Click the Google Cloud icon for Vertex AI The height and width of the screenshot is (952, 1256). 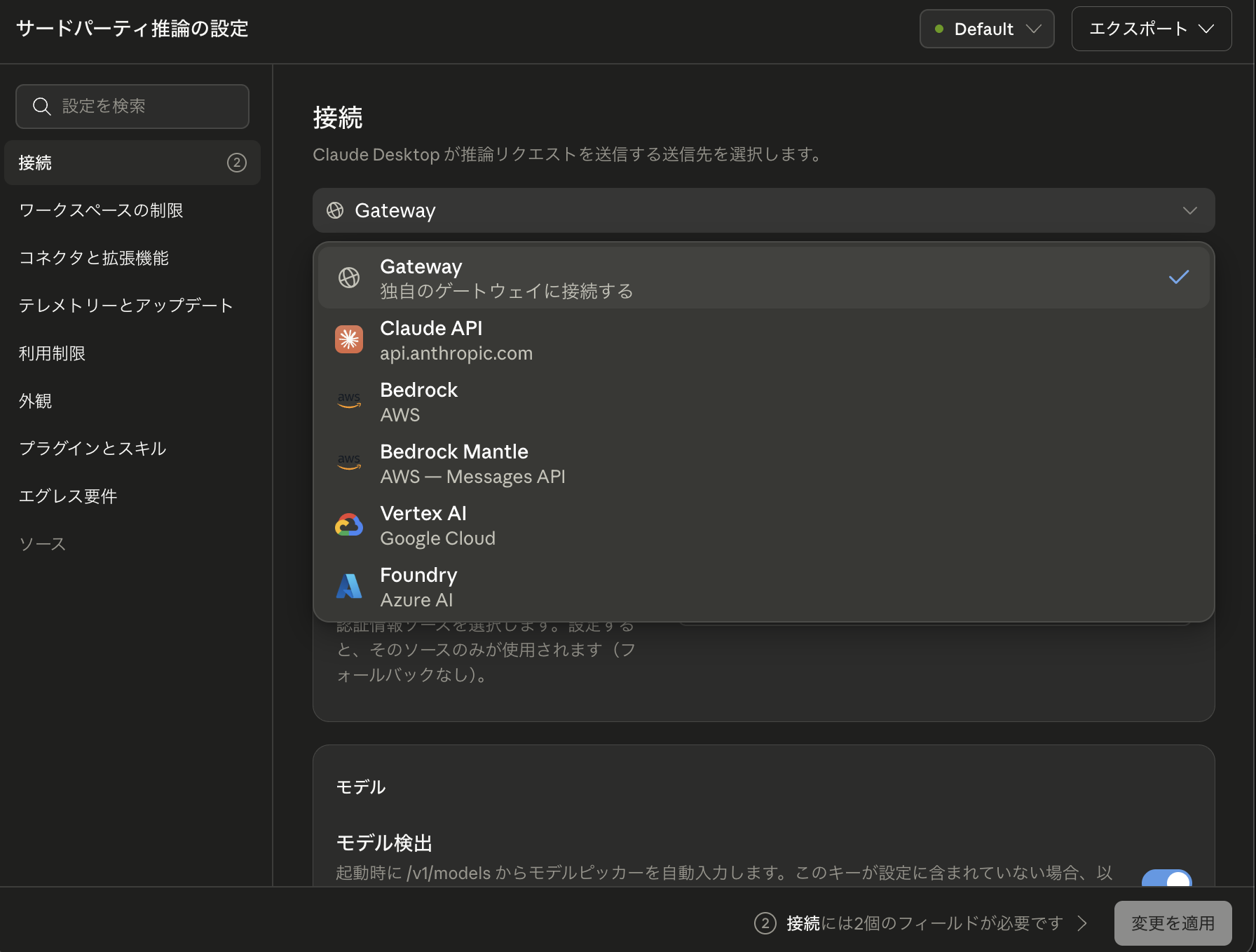pos(349,524)
